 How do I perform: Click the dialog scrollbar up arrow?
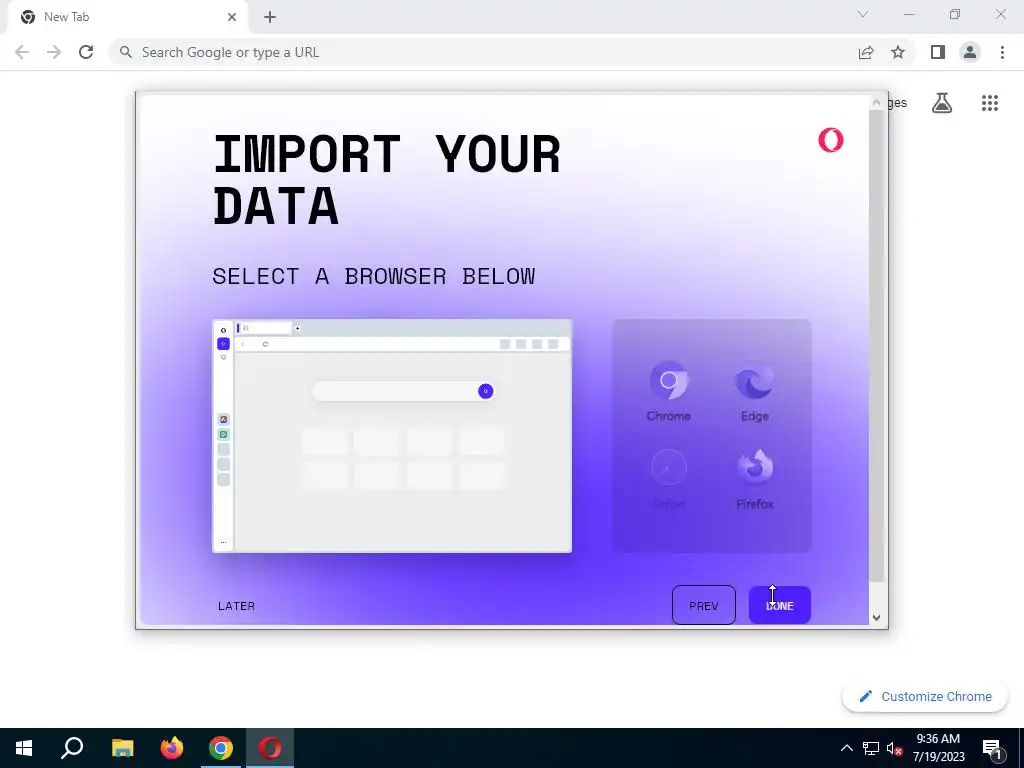point(876,103)
